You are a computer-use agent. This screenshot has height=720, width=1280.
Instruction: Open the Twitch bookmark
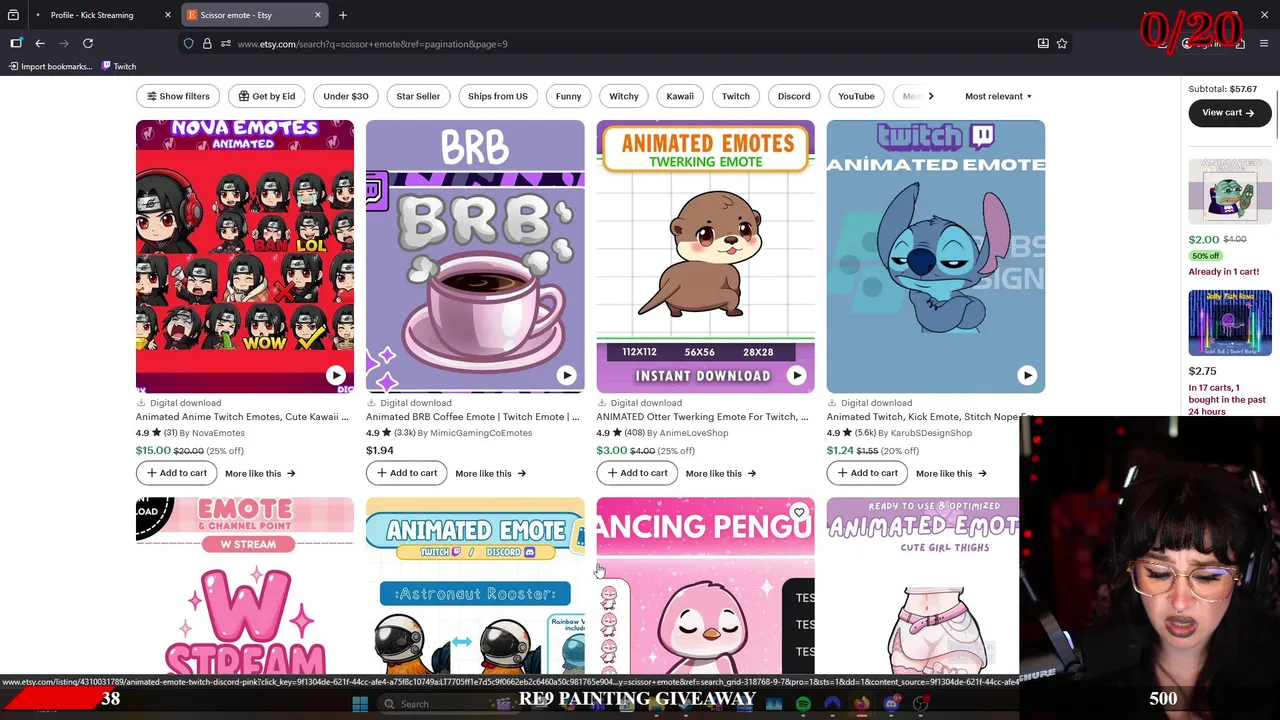point(119,66)
